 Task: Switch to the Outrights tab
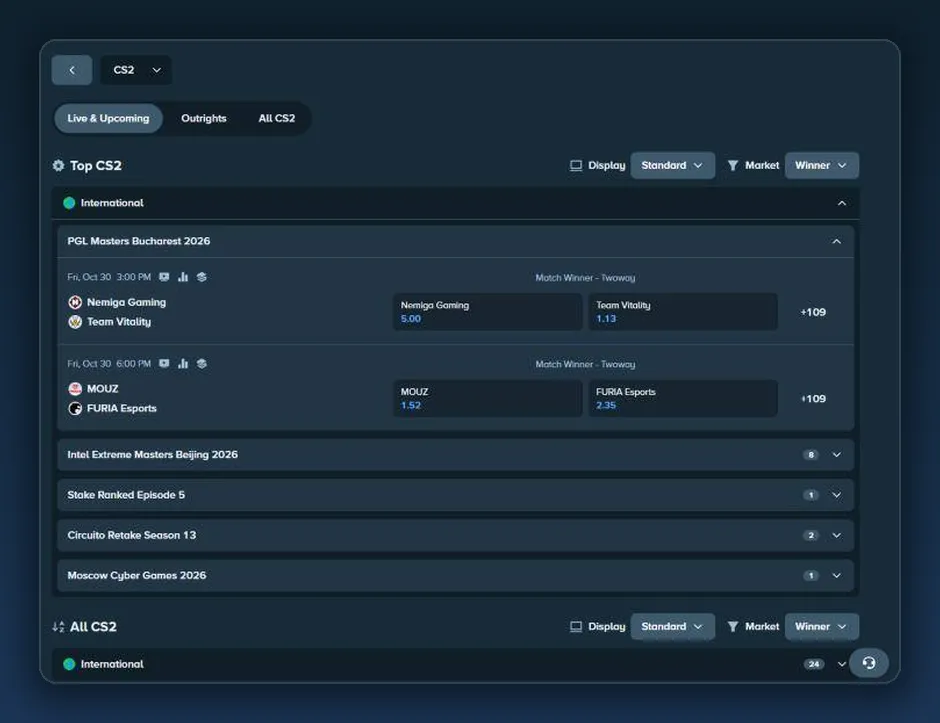[204, 119]
